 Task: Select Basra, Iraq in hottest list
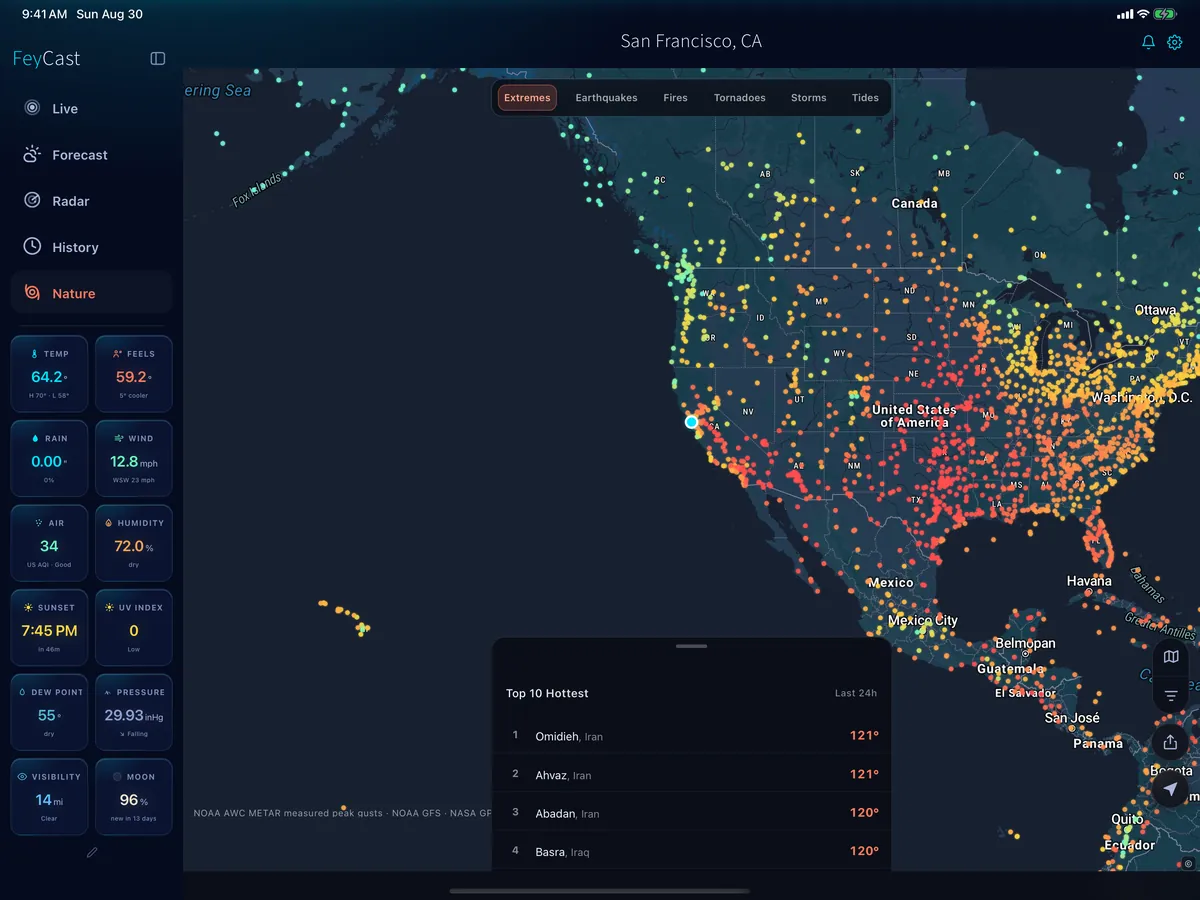(691, 851)
